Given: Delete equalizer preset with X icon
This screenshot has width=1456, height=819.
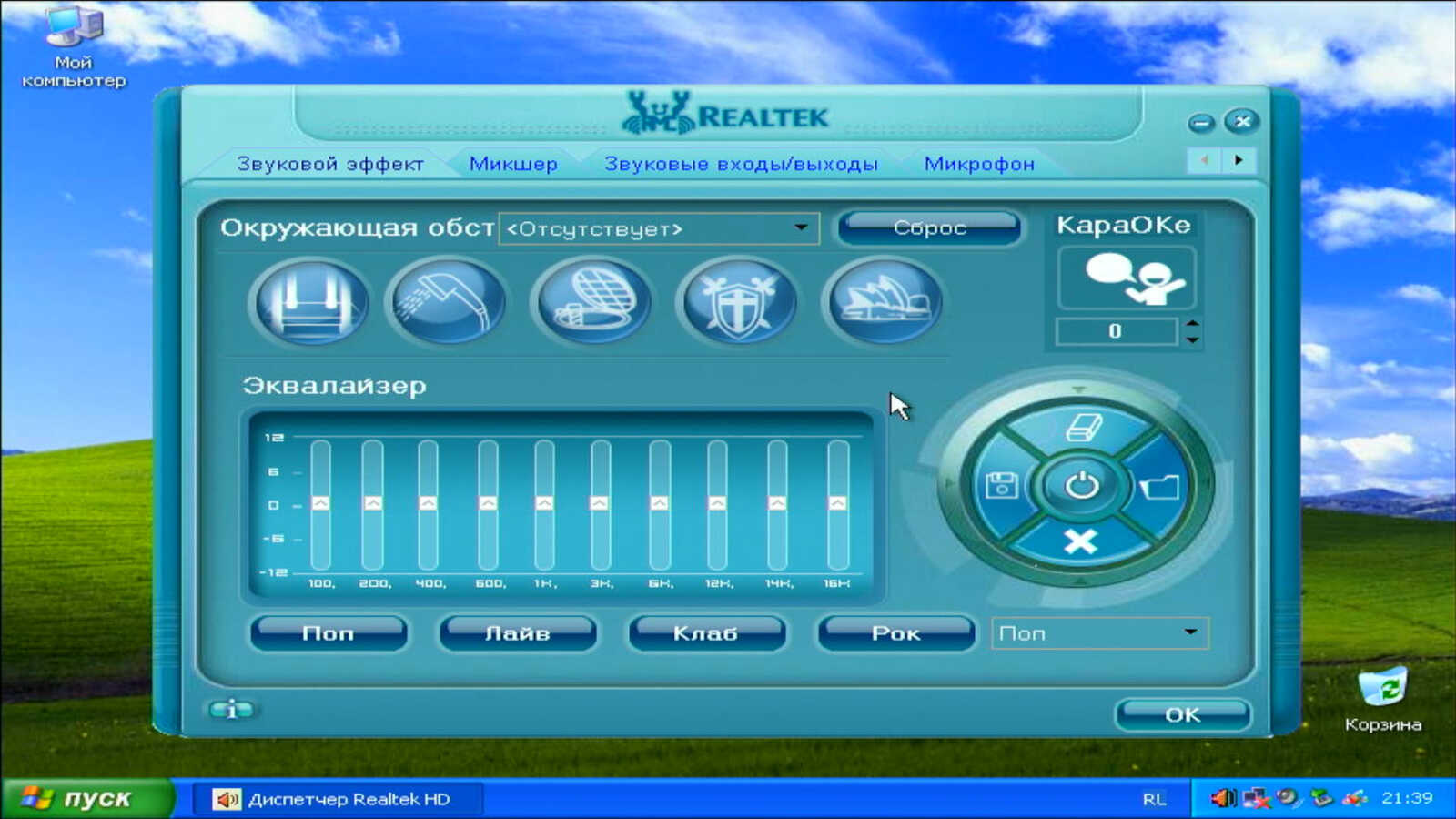Looking at the screenshot, I should pos(1080,542).
